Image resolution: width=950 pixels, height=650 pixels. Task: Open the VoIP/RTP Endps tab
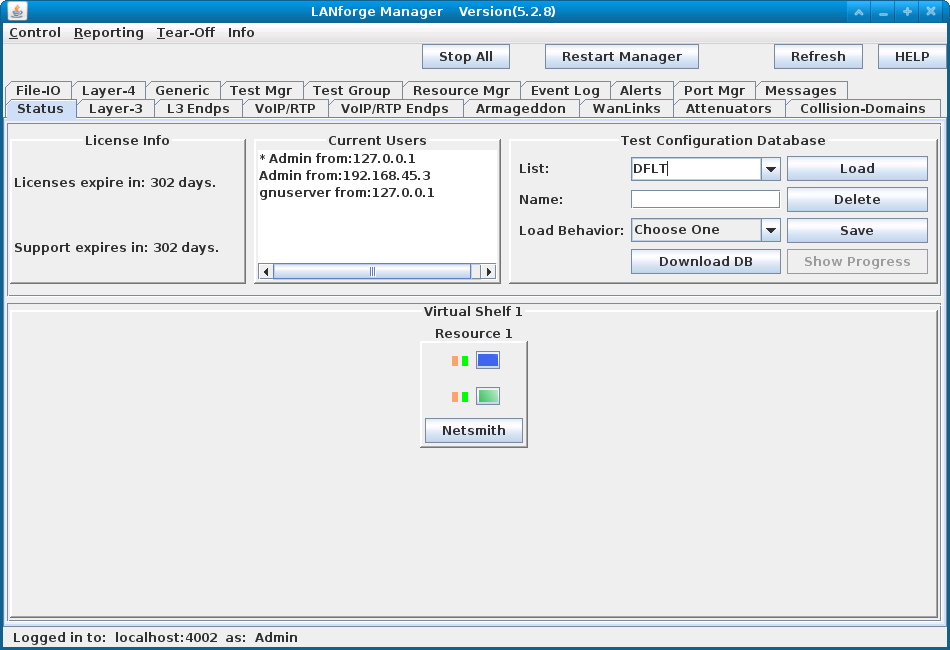395,108
